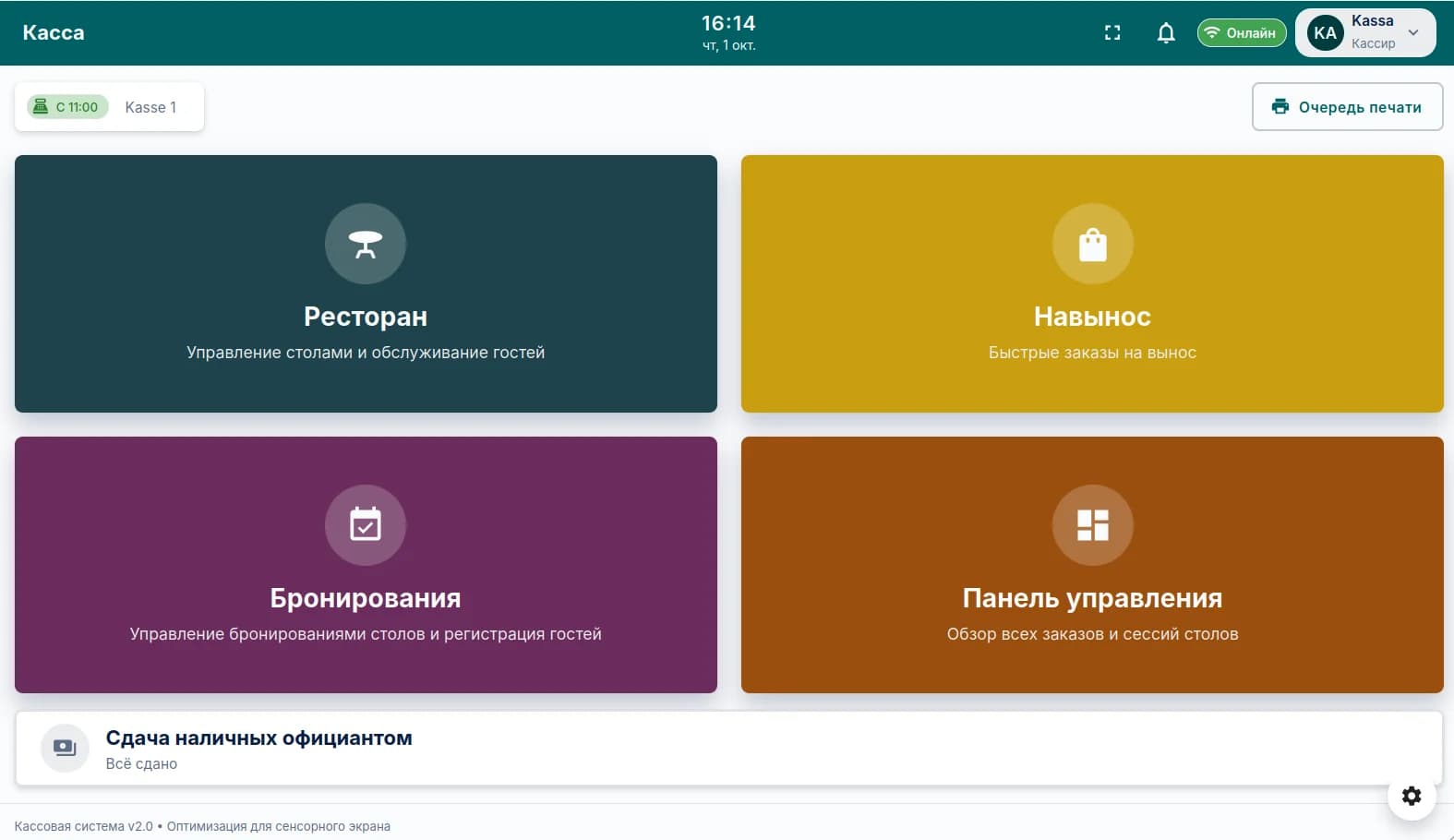Click the date чт, 1 окт.
1454x840 pixels.
click(728, 45)
